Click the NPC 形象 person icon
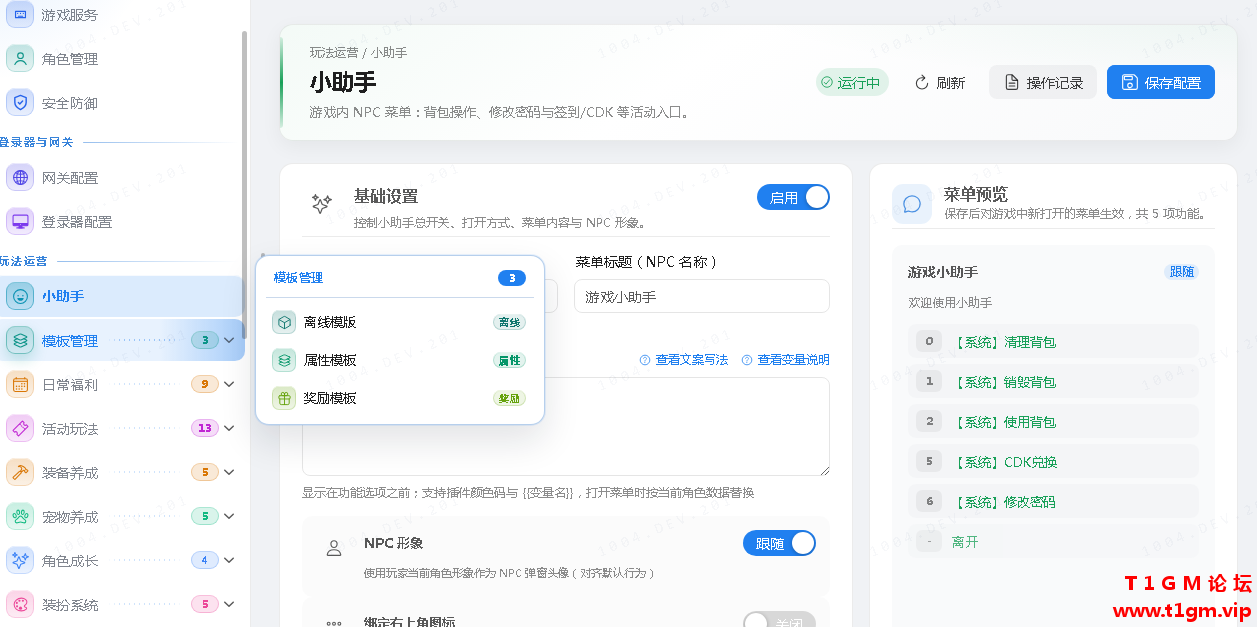1257x627 pixels. (335, 548)
